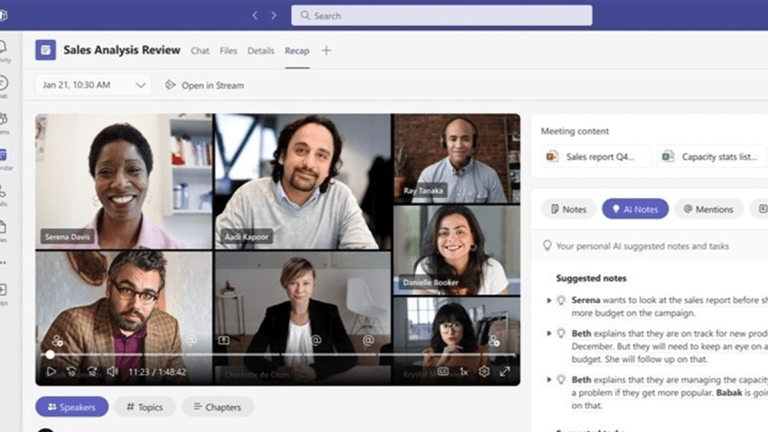
Task: Change playback speed 1x control
Action: coord(464,371)
